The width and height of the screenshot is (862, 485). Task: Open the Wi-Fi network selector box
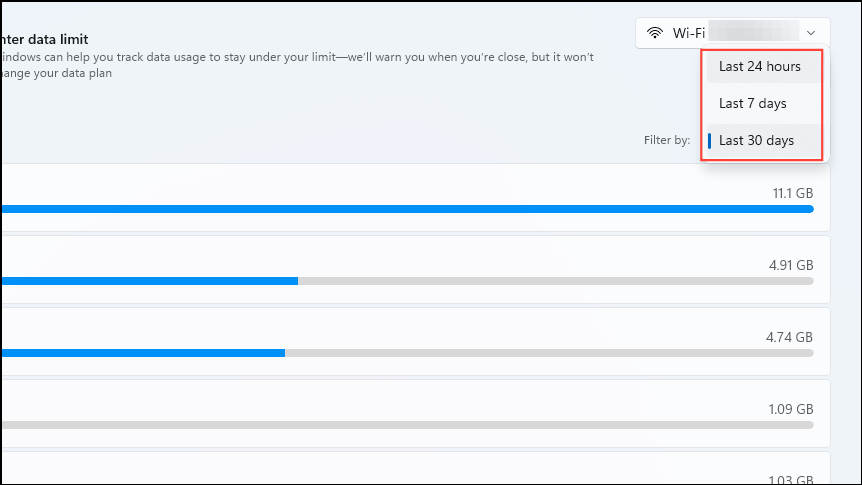tap(732, 33)
